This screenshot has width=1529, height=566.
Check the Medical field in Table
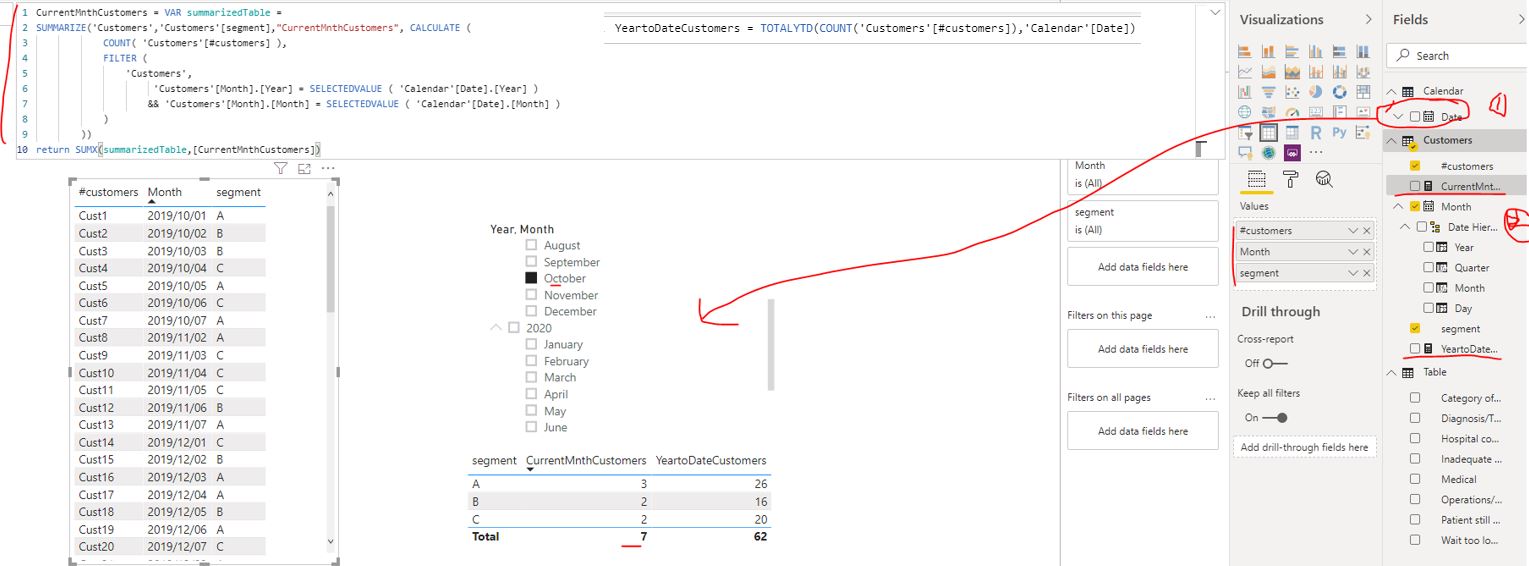tap(1415, 479)
